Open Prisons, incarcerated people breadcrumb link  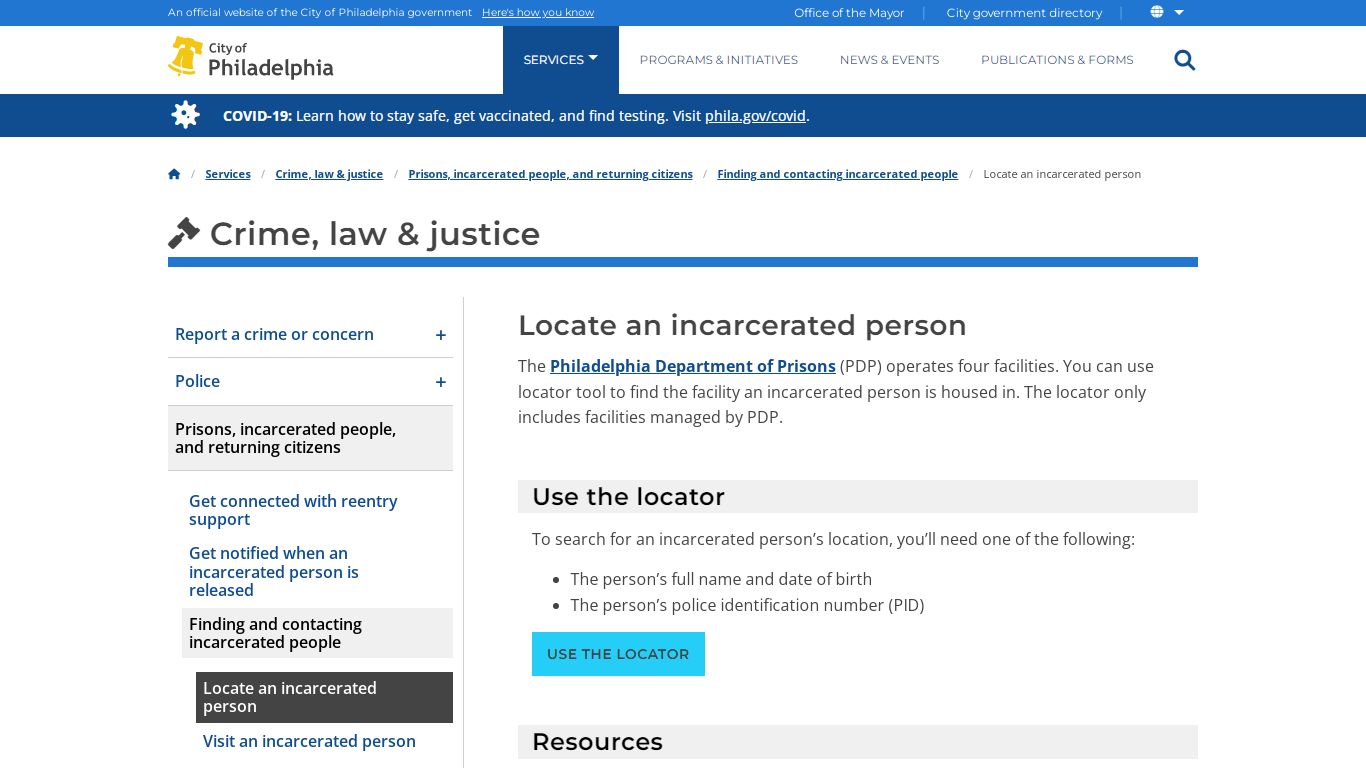(x=550, y=174)
